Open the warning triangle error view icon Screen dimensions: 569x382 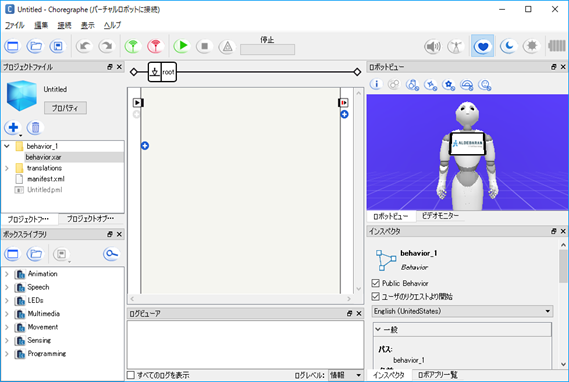point(227,46)
